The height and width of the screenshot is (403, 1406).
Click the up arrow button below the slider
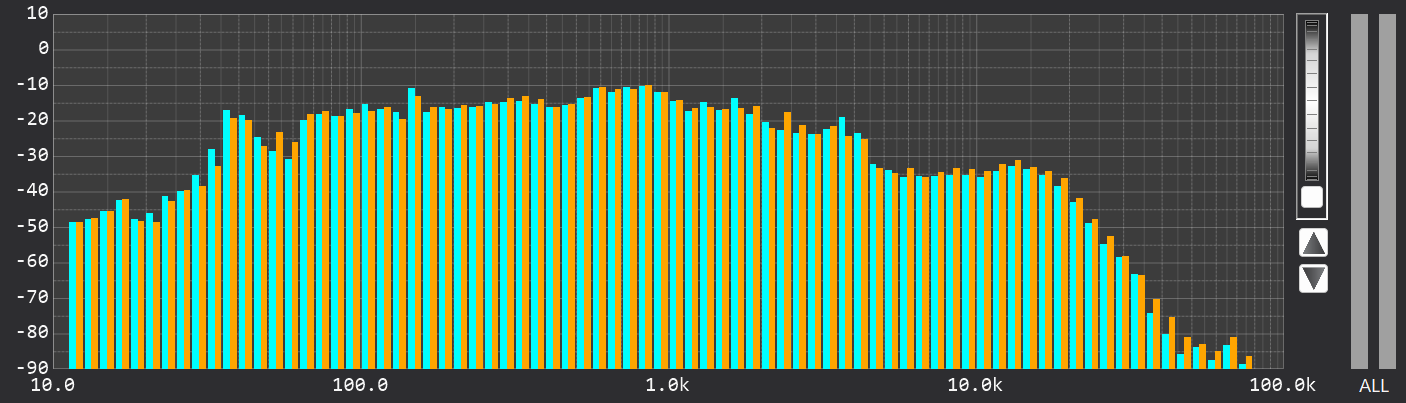pos(1313,242)
